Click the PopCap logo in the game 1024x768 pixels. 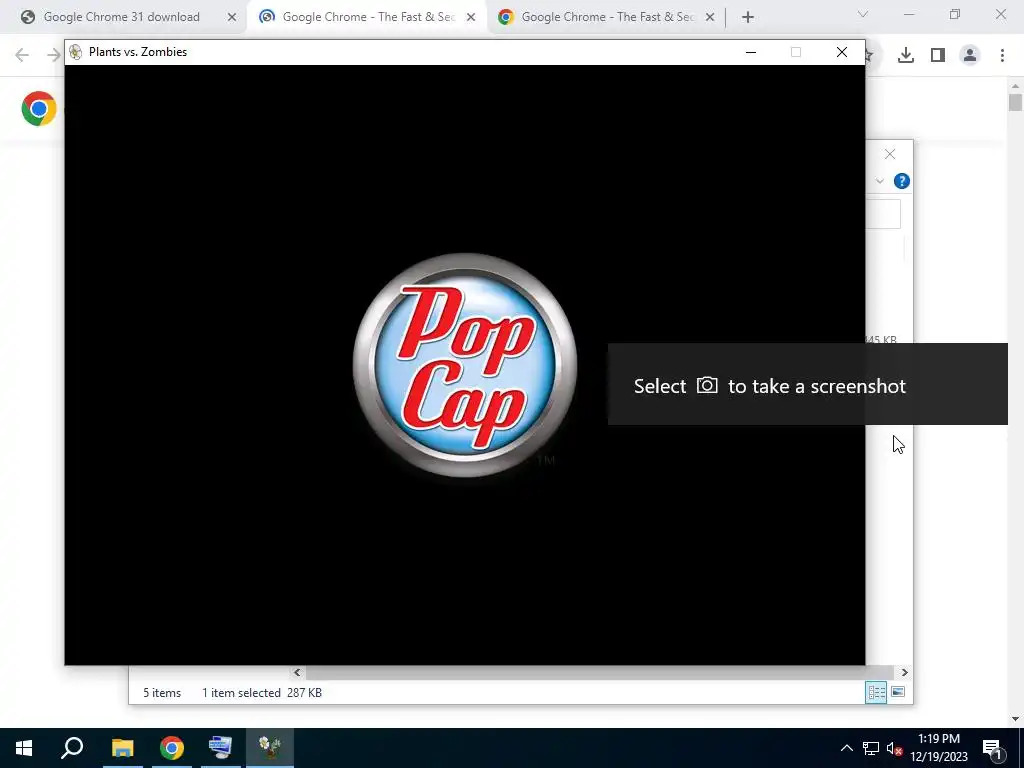(x=465, y=365)
